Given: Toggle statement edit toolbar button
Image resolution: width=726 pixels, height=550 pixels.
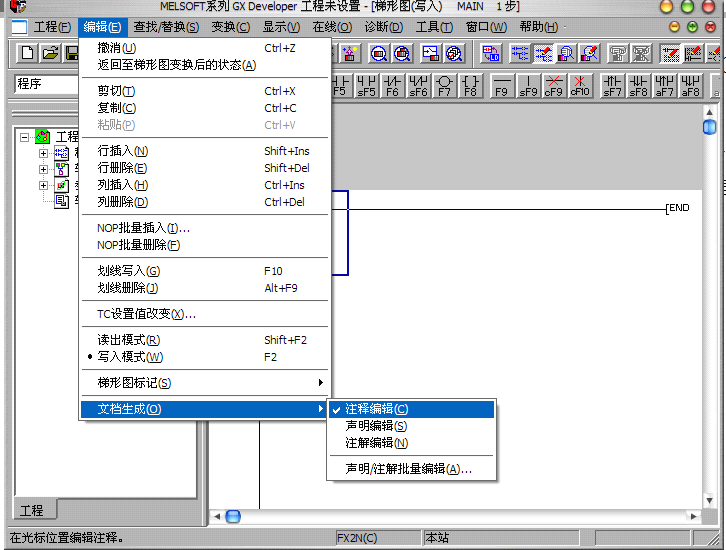Looking at the screenshot, I should (693, 54).
